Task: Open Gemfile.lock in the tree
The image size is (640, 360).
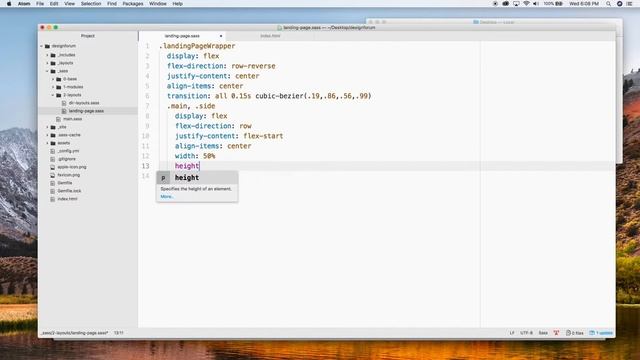Action: click(x=69, y=191)
